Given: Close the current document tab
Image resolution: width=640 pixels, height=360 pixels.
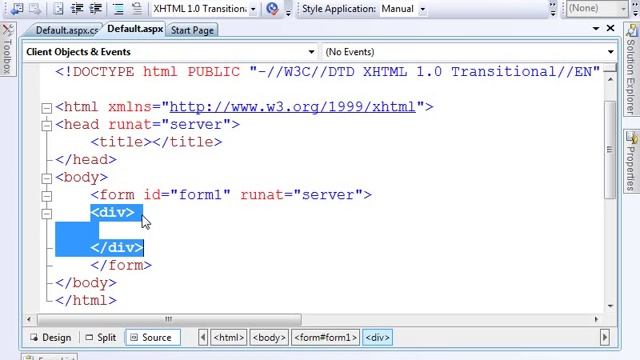Looking at the screenshot, I should coord(611,28).
